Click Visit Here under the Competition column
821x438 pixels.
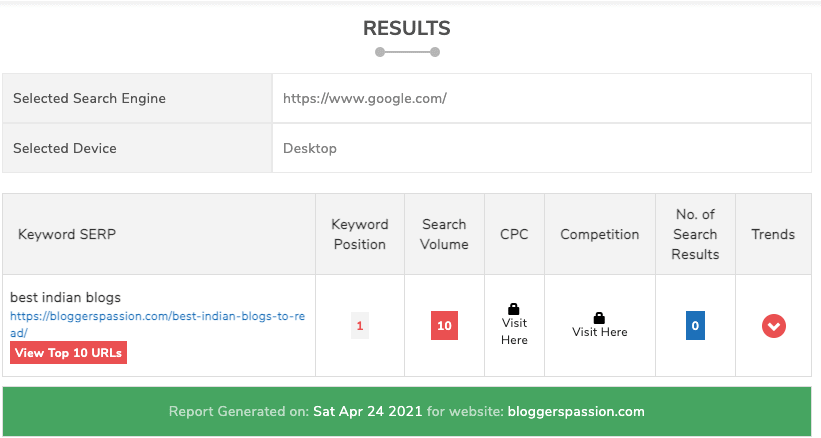pyautogui.click(x=599, y=332)
